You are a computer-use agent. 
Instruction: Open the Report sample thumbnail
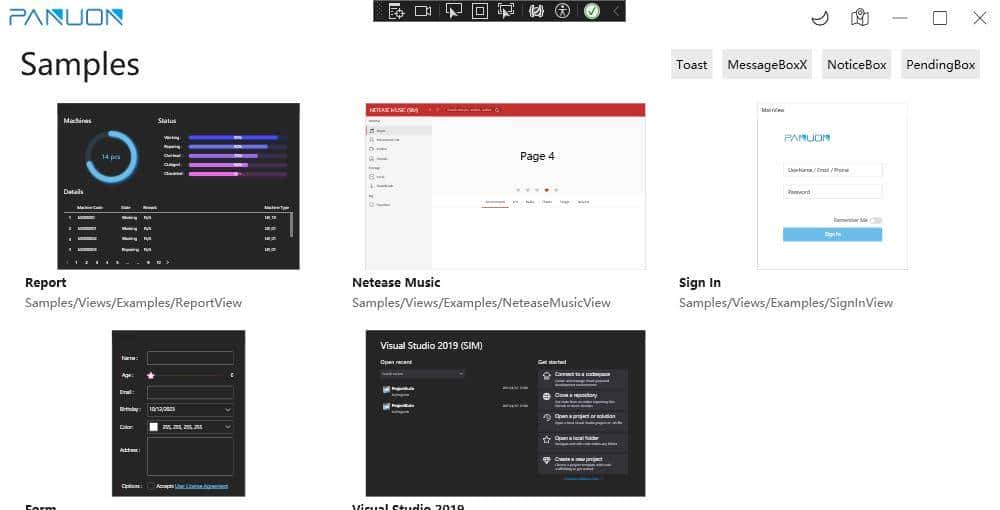point(179,186)
